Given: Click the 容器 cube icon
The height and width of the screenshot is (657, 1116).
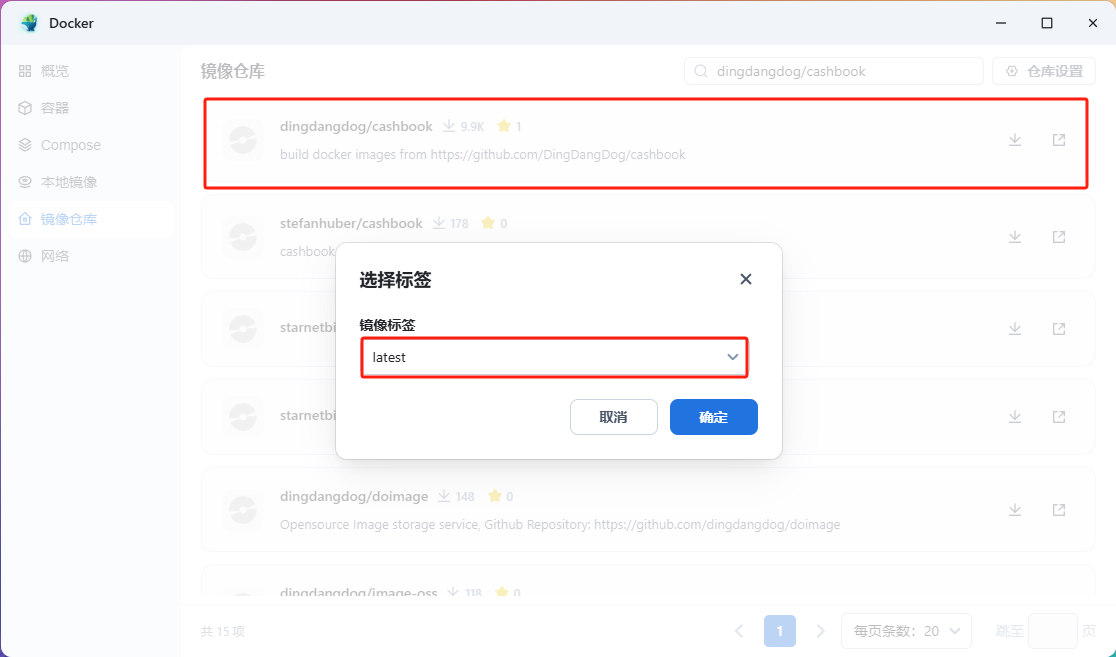Looking at the screenshot, I should pos(25,108).
